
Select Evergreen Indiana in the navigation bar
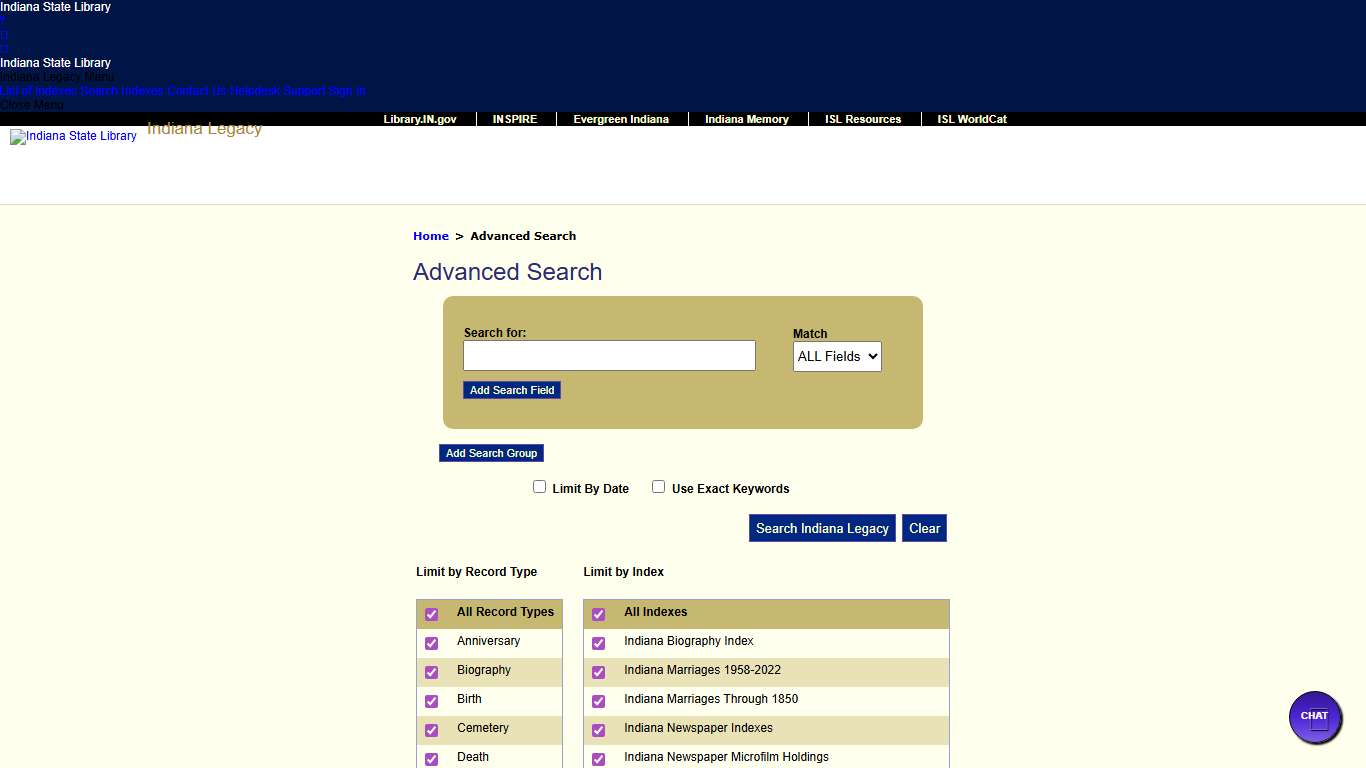coord(621,119)
